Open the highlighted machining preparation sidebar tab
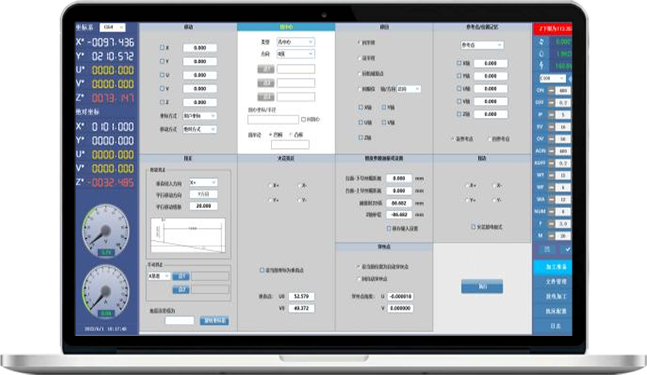This screenshot has height=375, width=647. point(553,267)
